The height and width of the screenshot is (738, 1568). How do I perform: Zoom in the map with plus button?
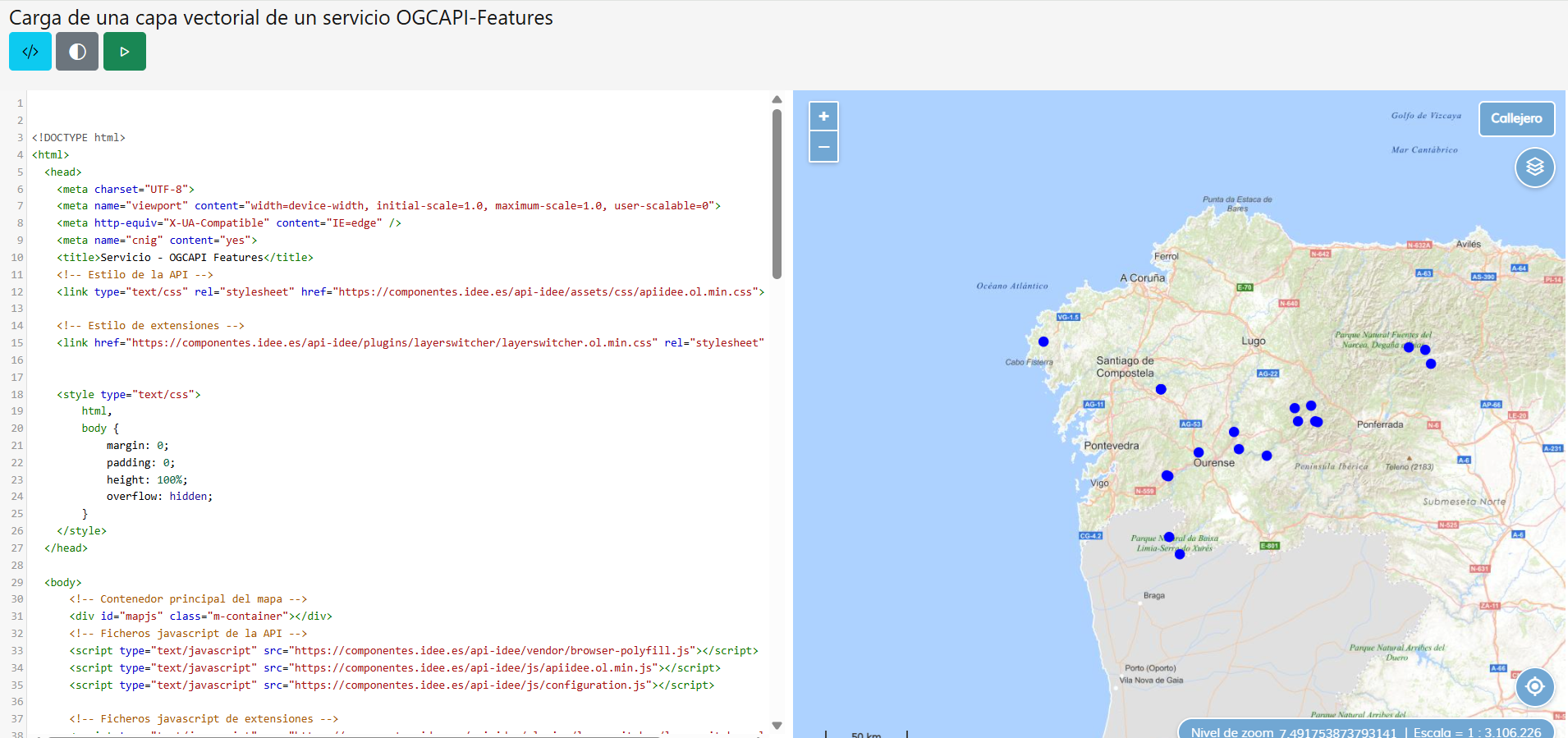[x=823, y=117]
